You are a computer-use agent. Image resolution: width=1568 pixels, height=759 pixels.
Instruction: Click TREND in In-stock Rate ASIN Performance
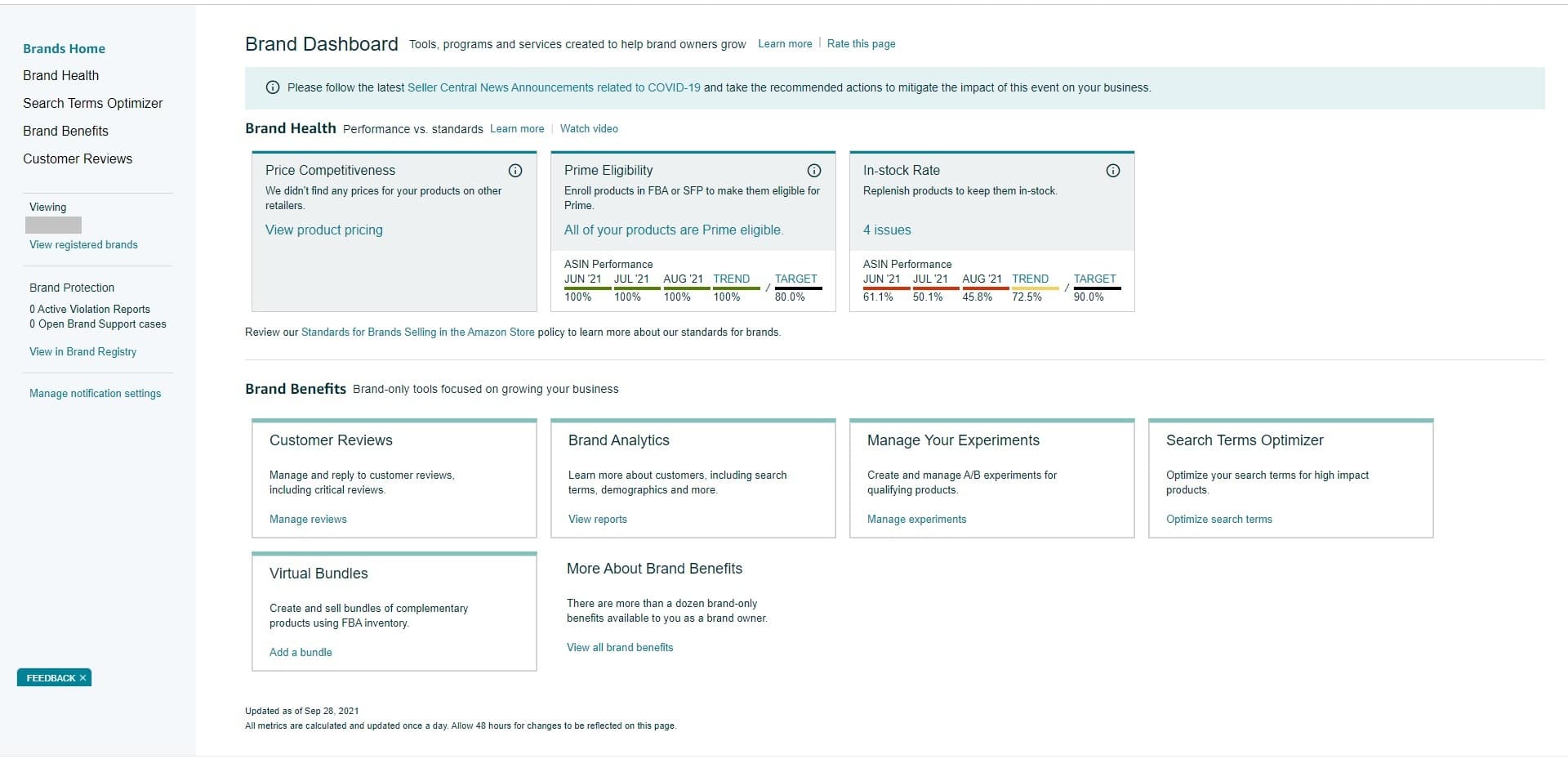(1030, 279)
